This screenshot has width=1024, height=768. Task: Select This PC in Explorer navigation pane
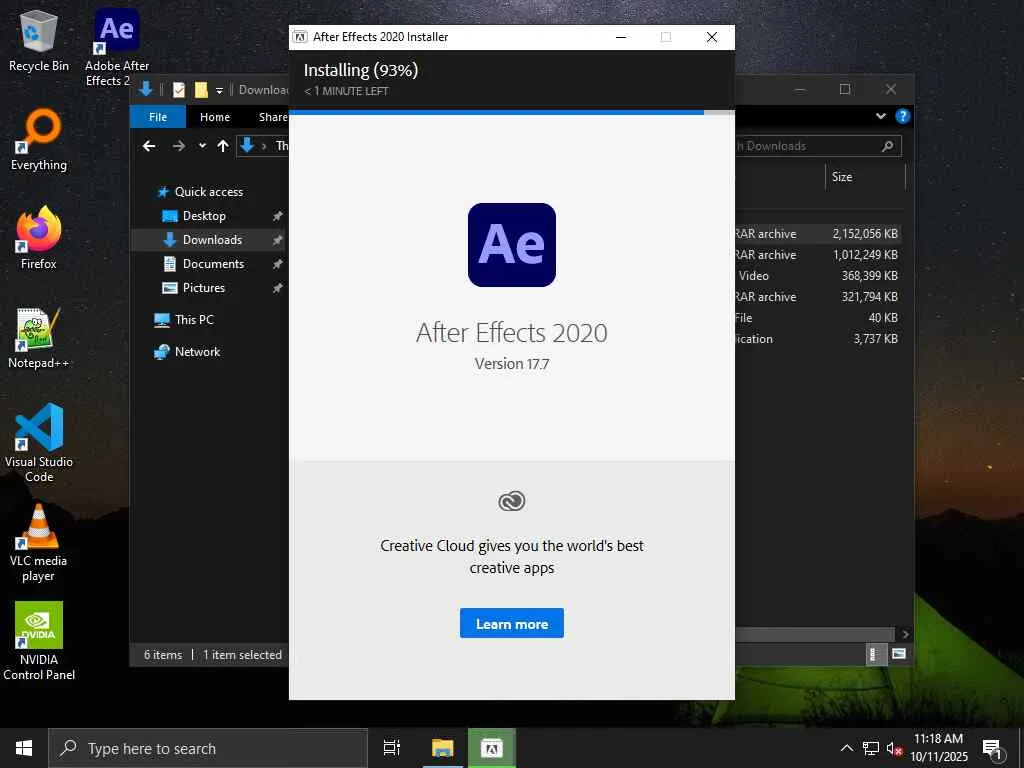pyautogui.click(x=194, y=319)
